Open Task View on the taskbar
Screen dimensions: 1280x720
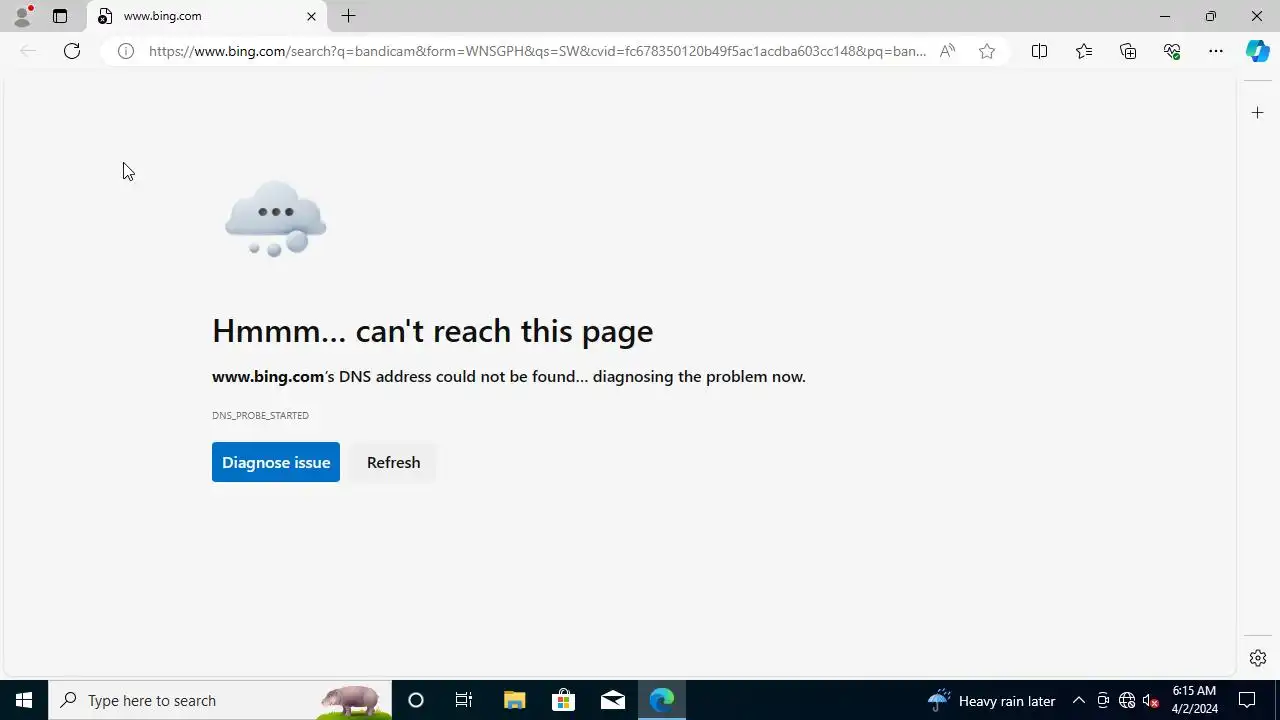click(x=464, y=700)
